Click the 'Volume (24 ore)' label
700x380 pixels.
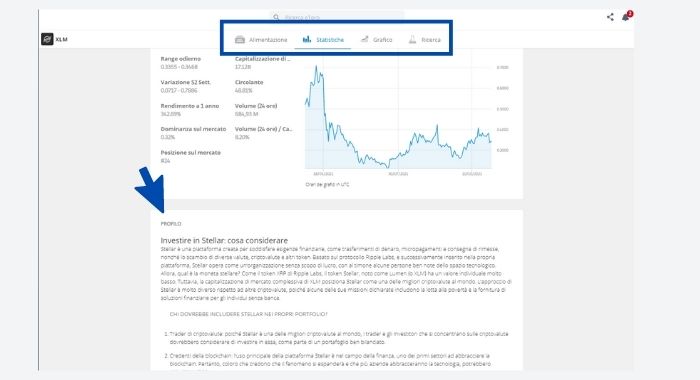(x=256, y=106)
